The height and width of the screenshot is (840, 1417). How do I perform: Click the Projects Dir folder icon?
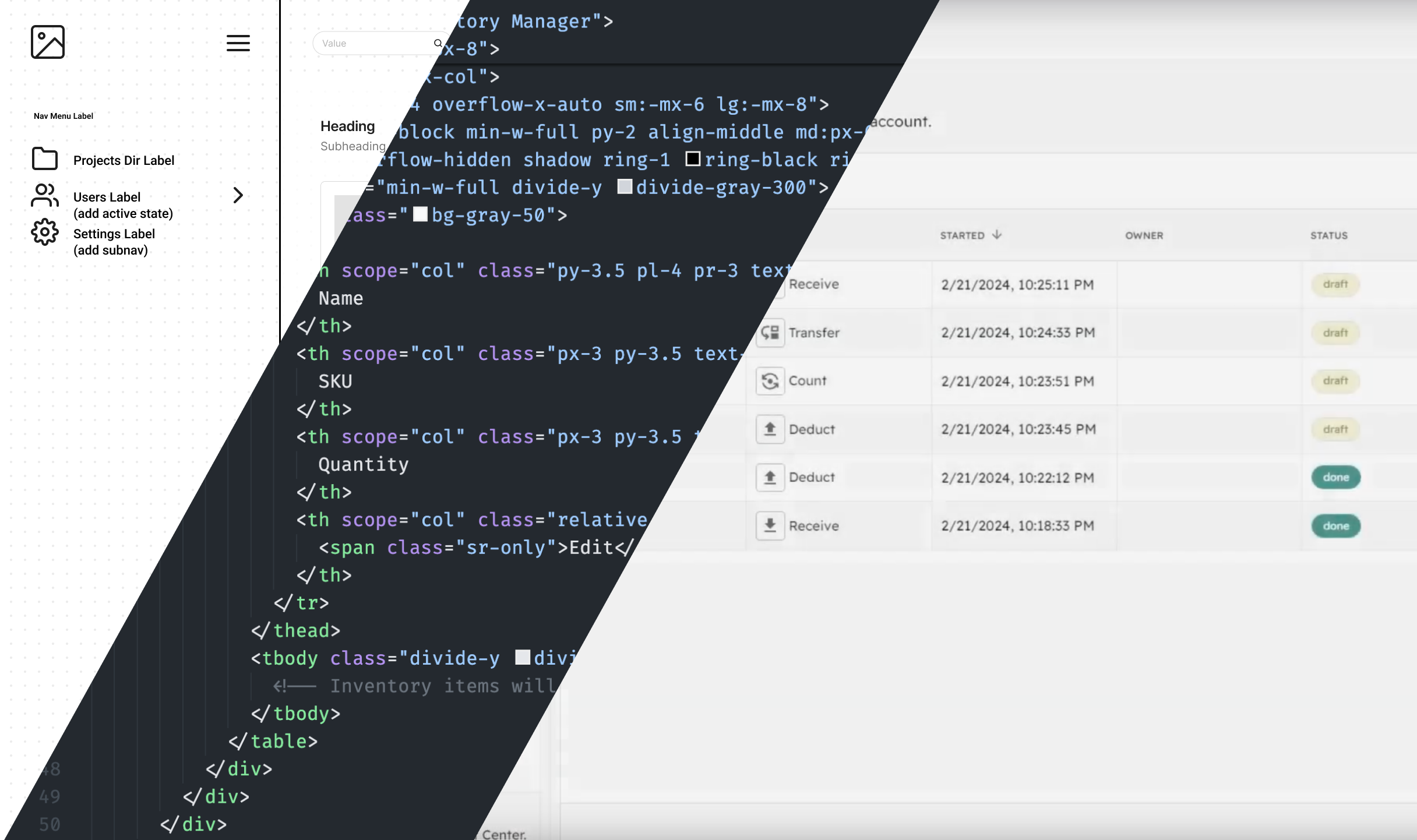click(x=45, y=158)
